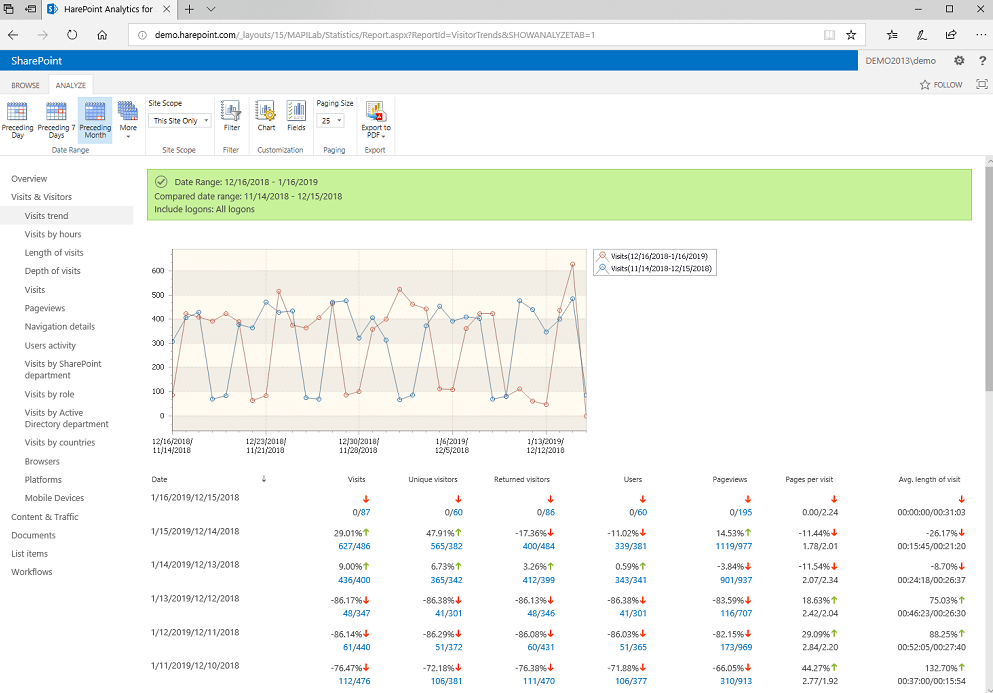Click visits value 627/486
993x693 pixels.
(355, 547)
